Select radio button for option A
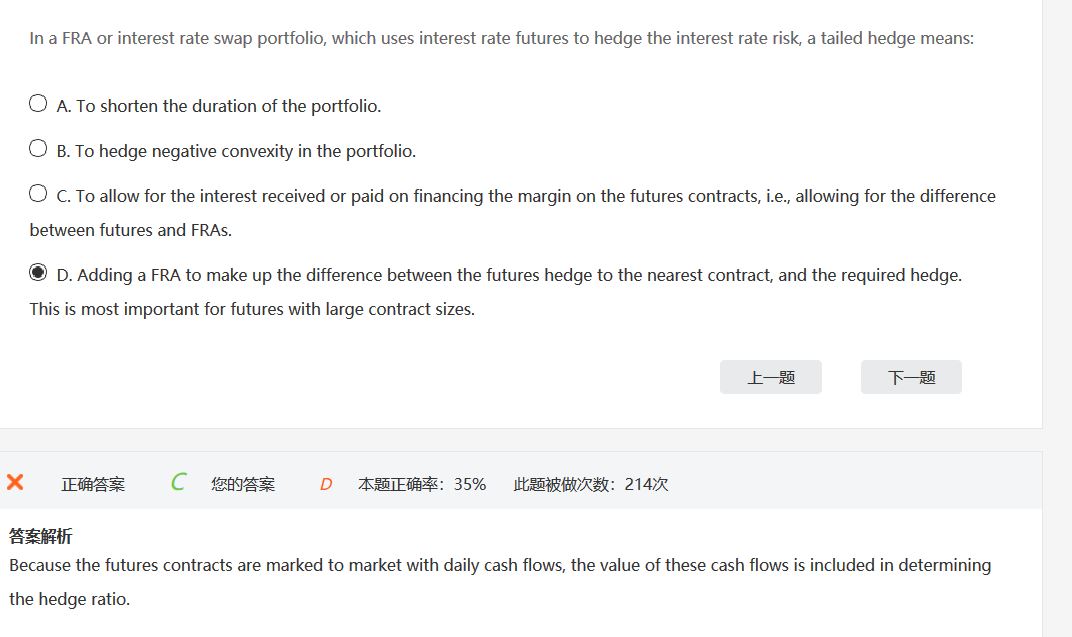The width and height of the screenshot is (1072, 637). tap(38, 103)
